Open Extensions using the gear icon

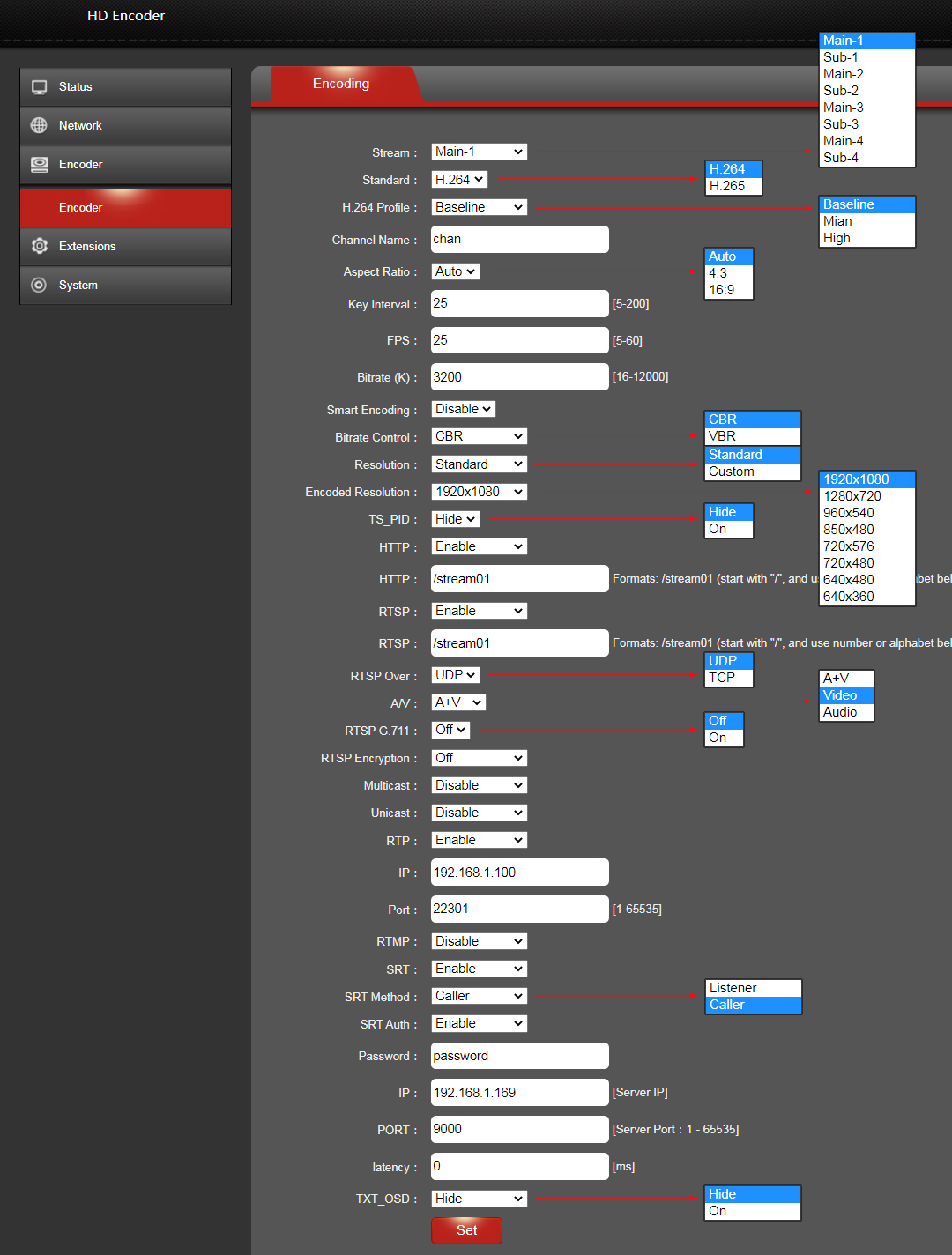point(39,246)
